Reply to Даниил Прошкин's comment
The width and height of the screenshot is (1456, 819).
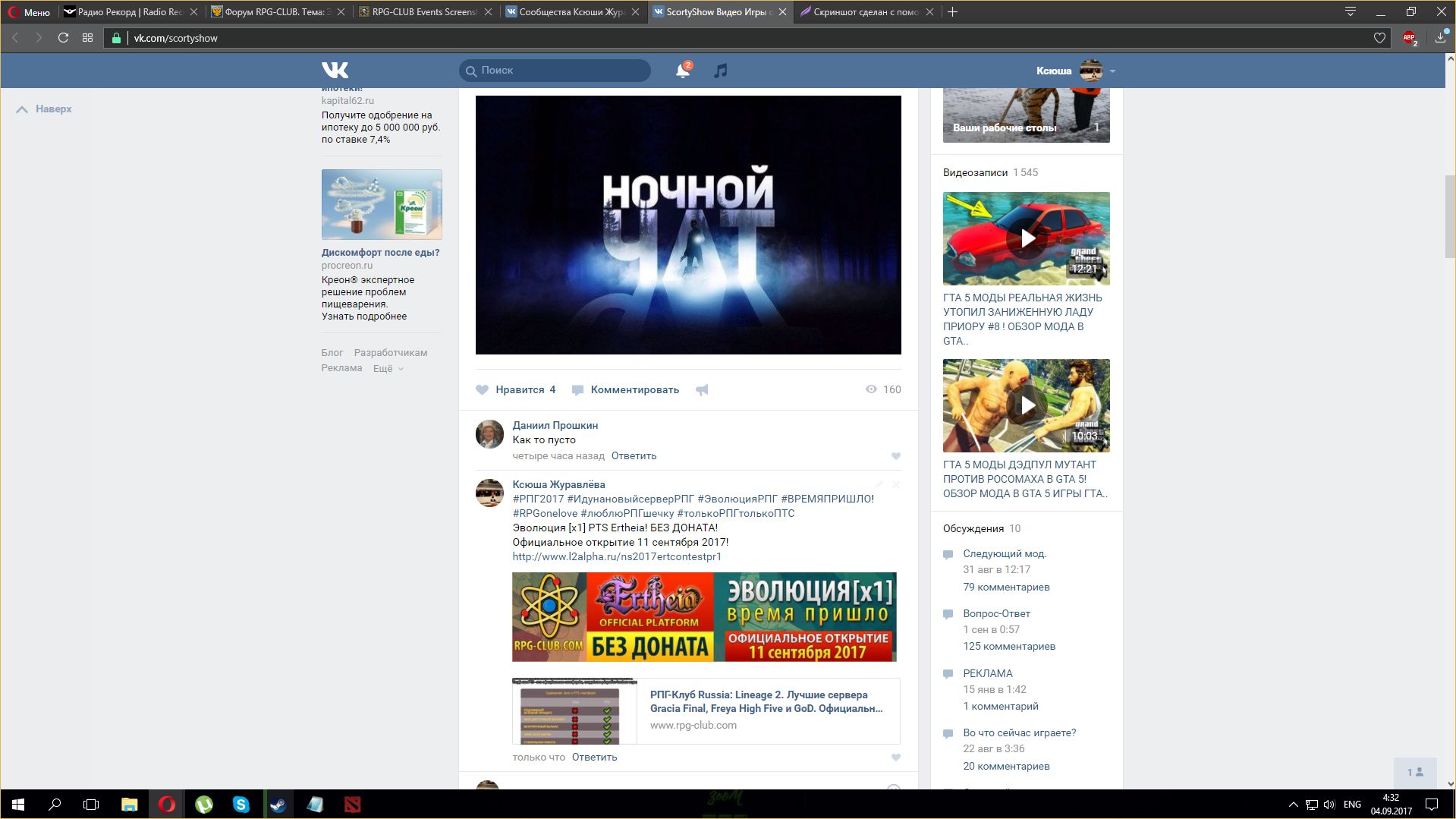[634, 455]
